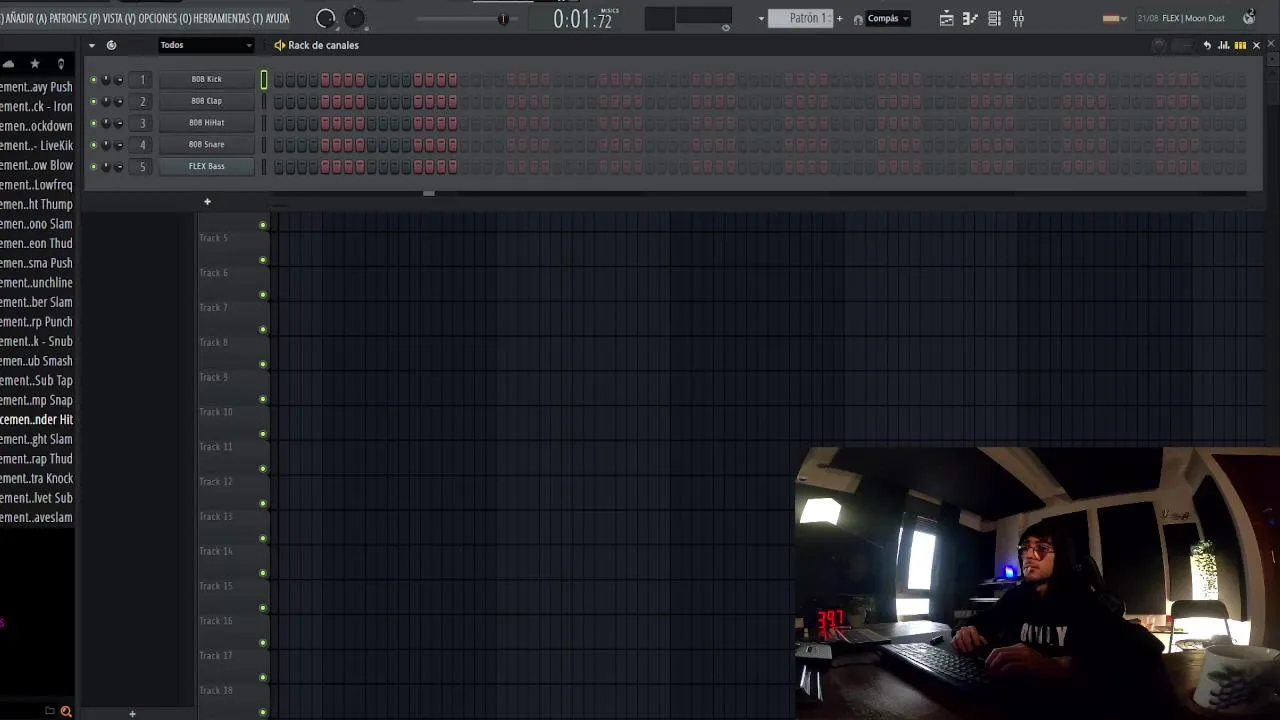Image resolution: width=1280 pixels, height=720 pixels.
Task: Open the PATRONES menu
Action: pyautogui.click(x=74, y=18)
